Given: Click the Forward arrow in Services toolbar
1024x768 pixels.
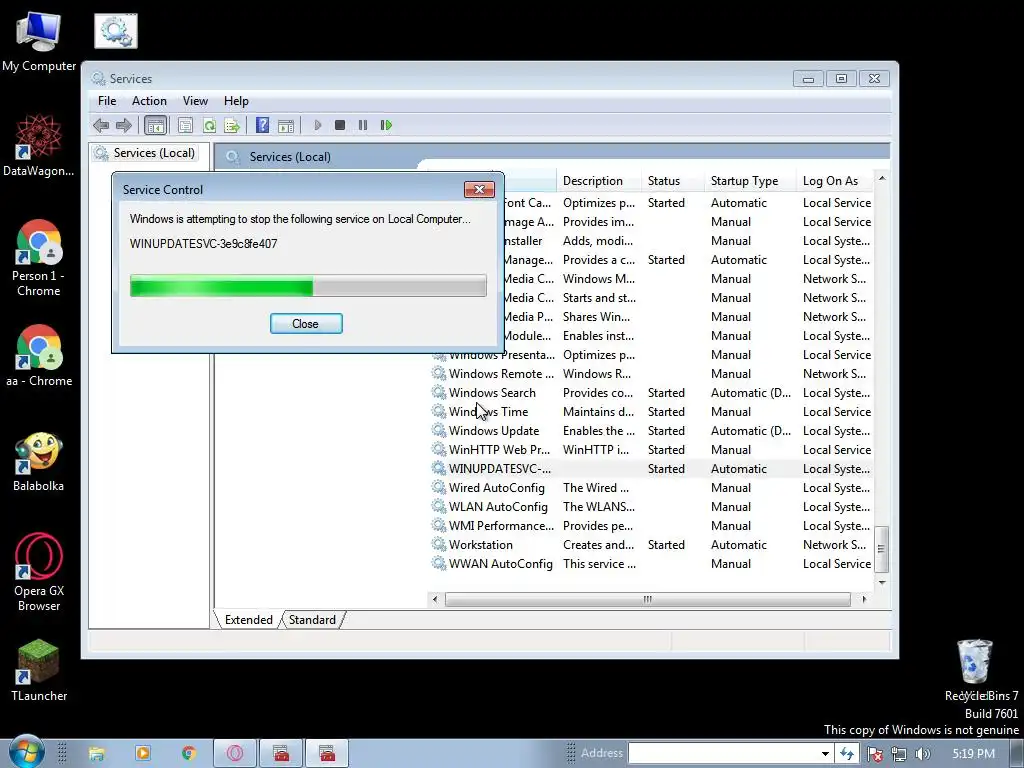Looking at the screenshot, I should (x=123, y=125).
